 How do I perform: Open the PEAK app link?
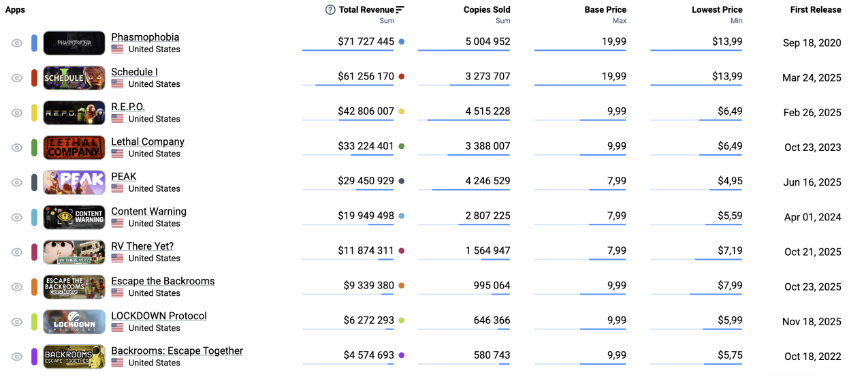pos(124,176)
